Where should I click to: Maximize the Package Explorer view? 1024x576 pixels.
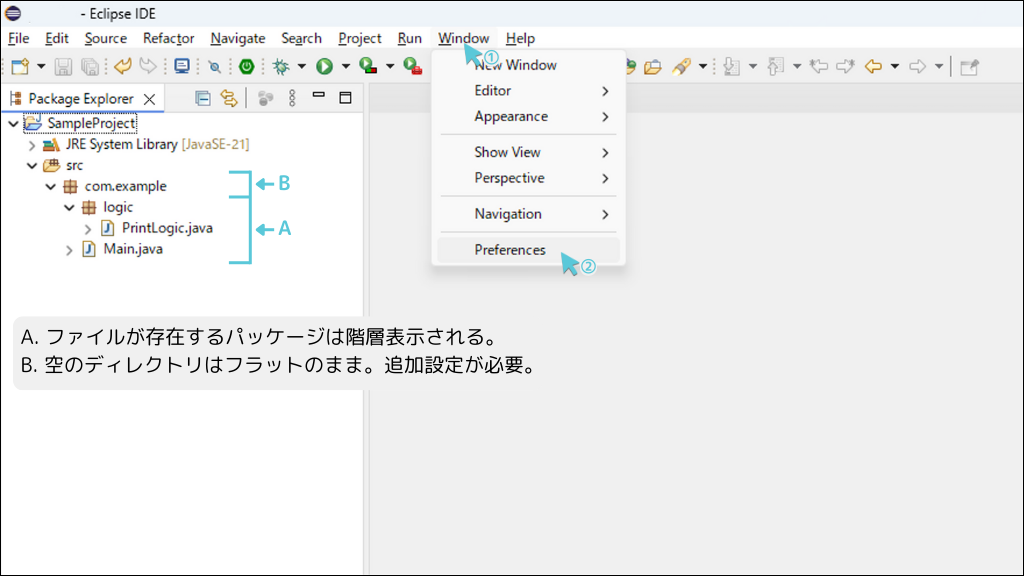pos(345,98)
